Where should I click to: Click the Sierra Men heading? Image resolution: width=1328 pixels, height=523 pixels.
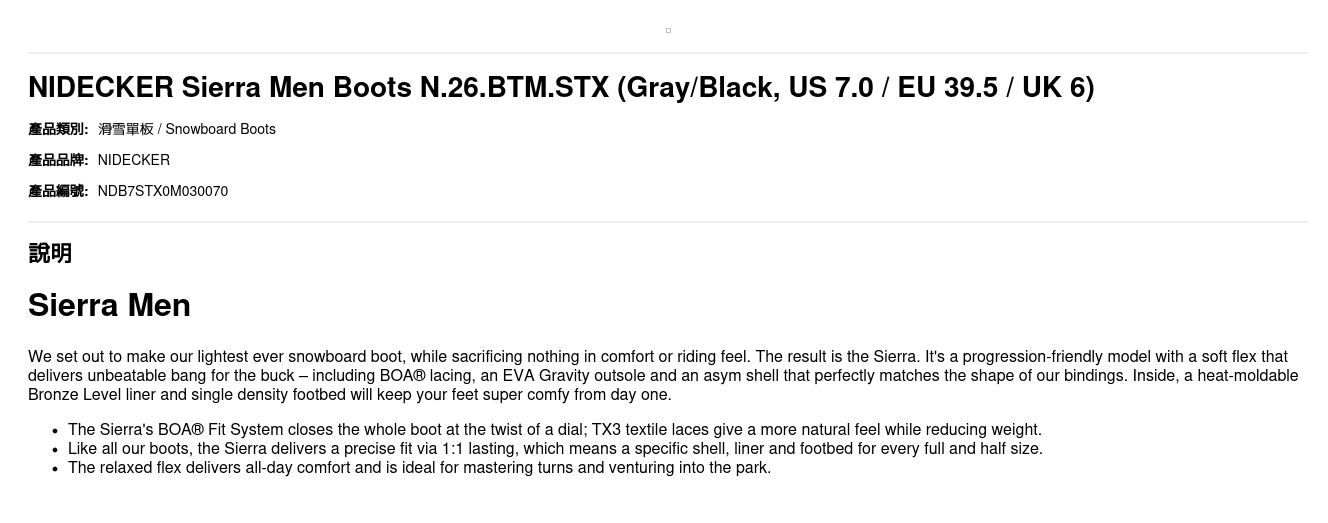tap(109, 305)
